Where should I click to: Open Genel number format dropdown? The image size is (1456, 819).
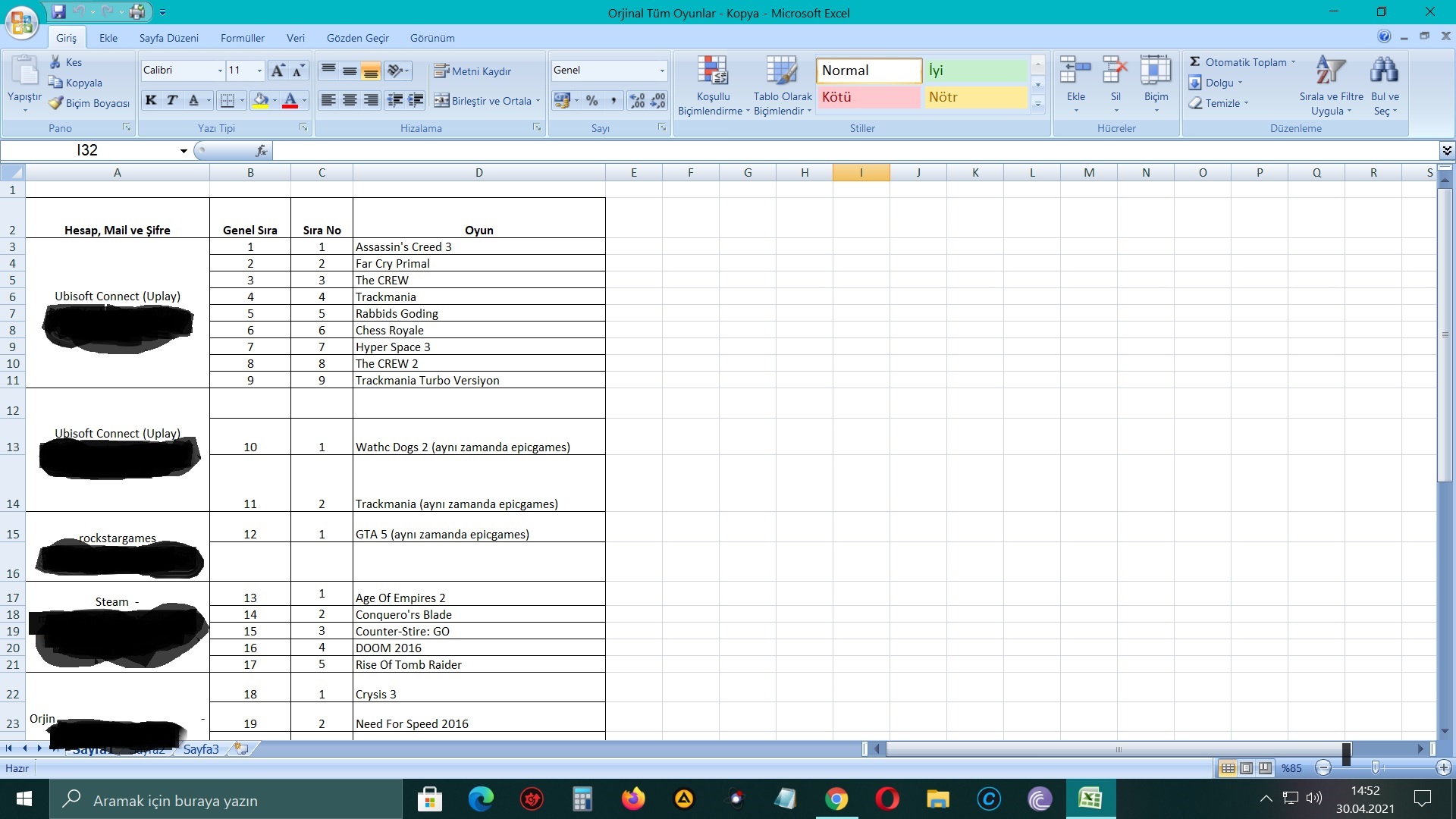pos(662,71)
